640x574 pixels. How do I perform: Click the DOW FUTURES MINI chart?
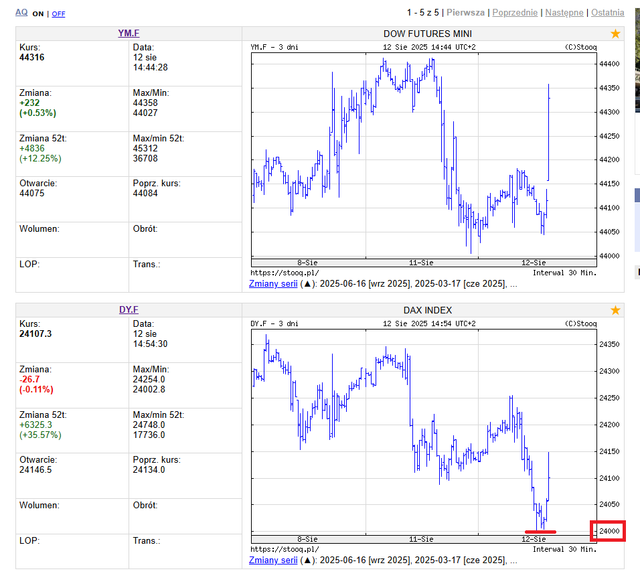424,159
